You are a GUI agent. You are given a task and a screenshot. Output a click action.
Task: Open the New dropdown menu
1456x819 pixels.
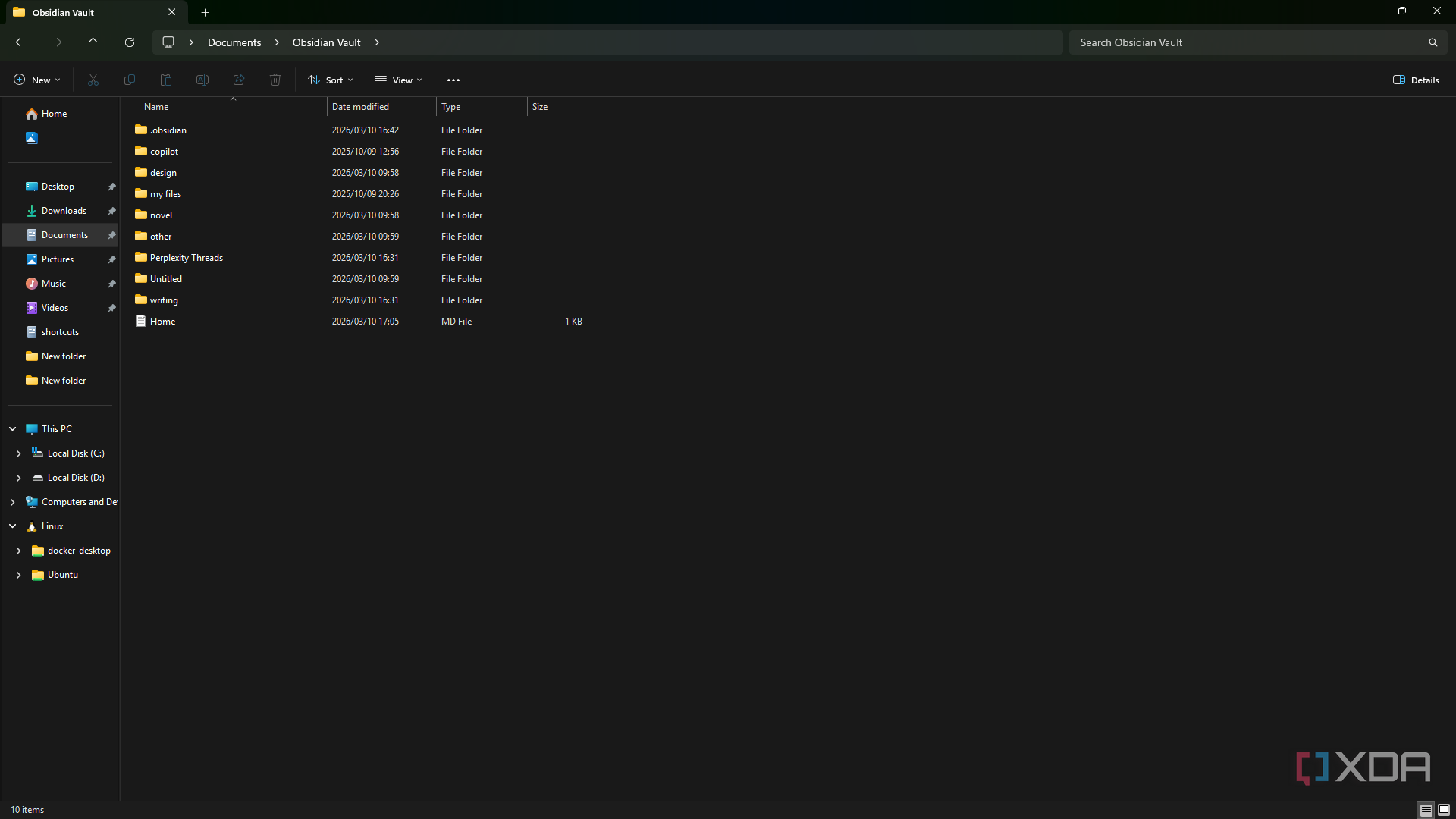37,80
